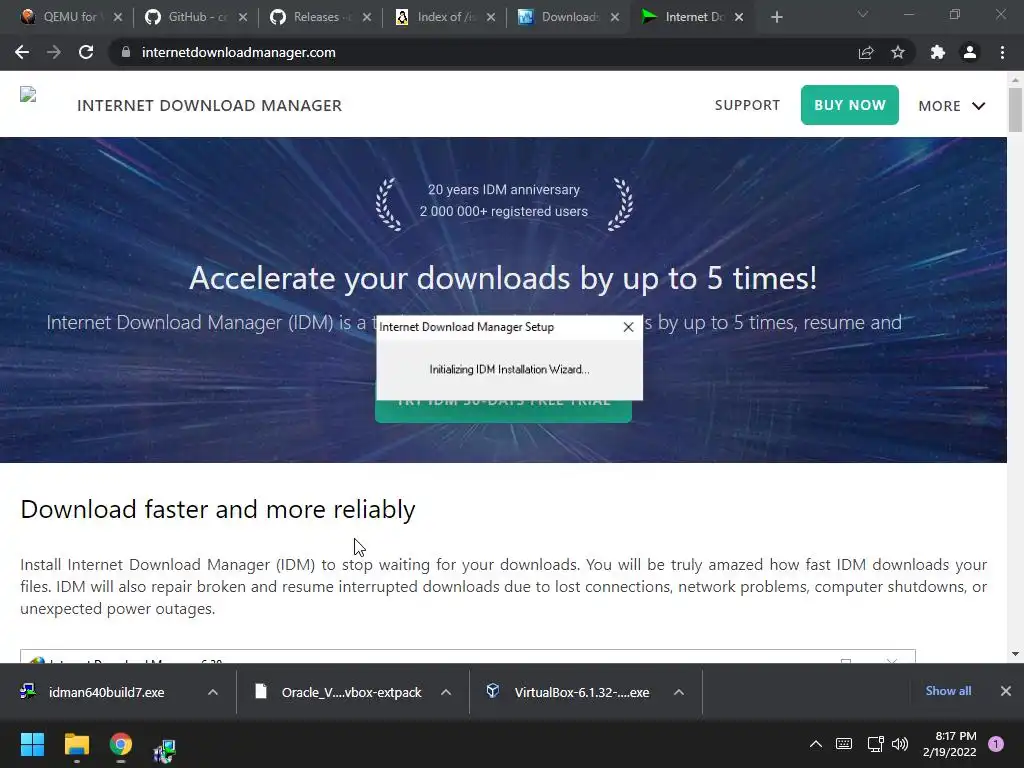Open the VirtualBox-6.1.32 exe download

[x=567, y=692]
